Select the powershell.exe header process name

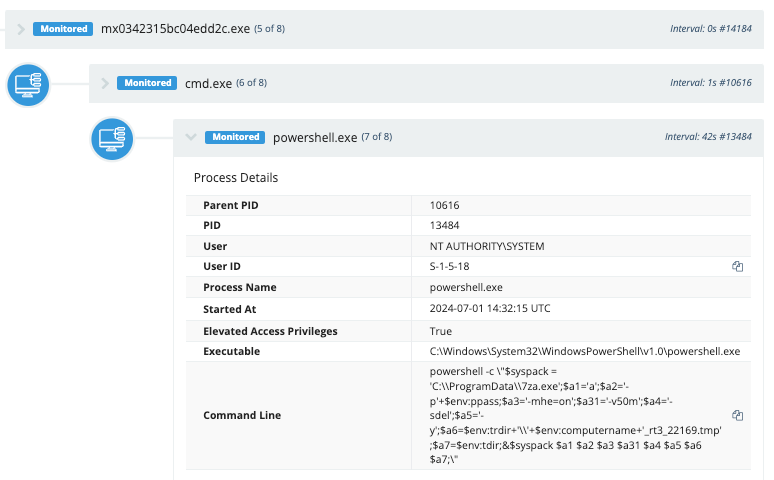[314, 137]
